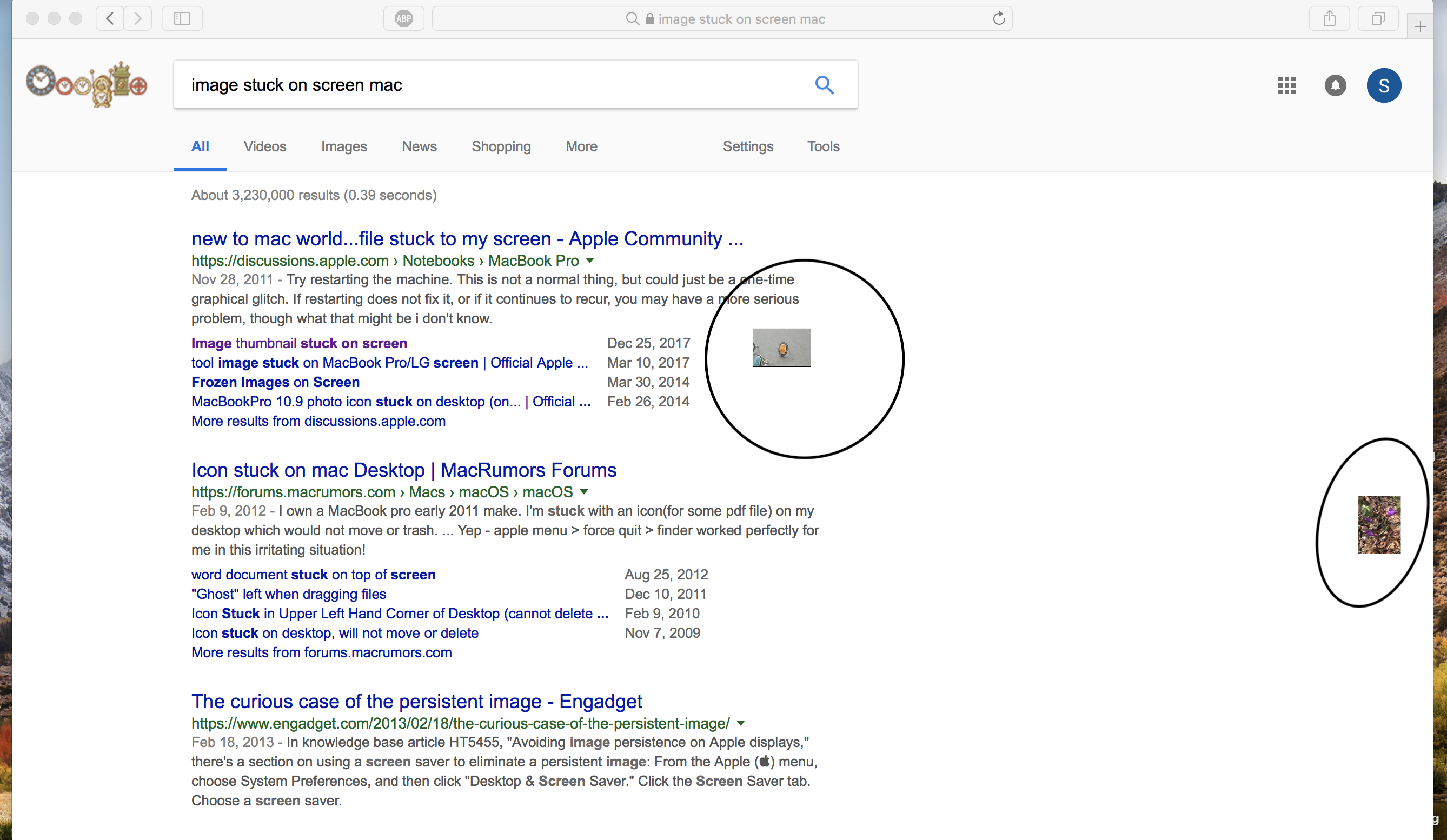Click the Safari forward navigation arrow
Screen dimensions: 1447x840
coord(138,18)
